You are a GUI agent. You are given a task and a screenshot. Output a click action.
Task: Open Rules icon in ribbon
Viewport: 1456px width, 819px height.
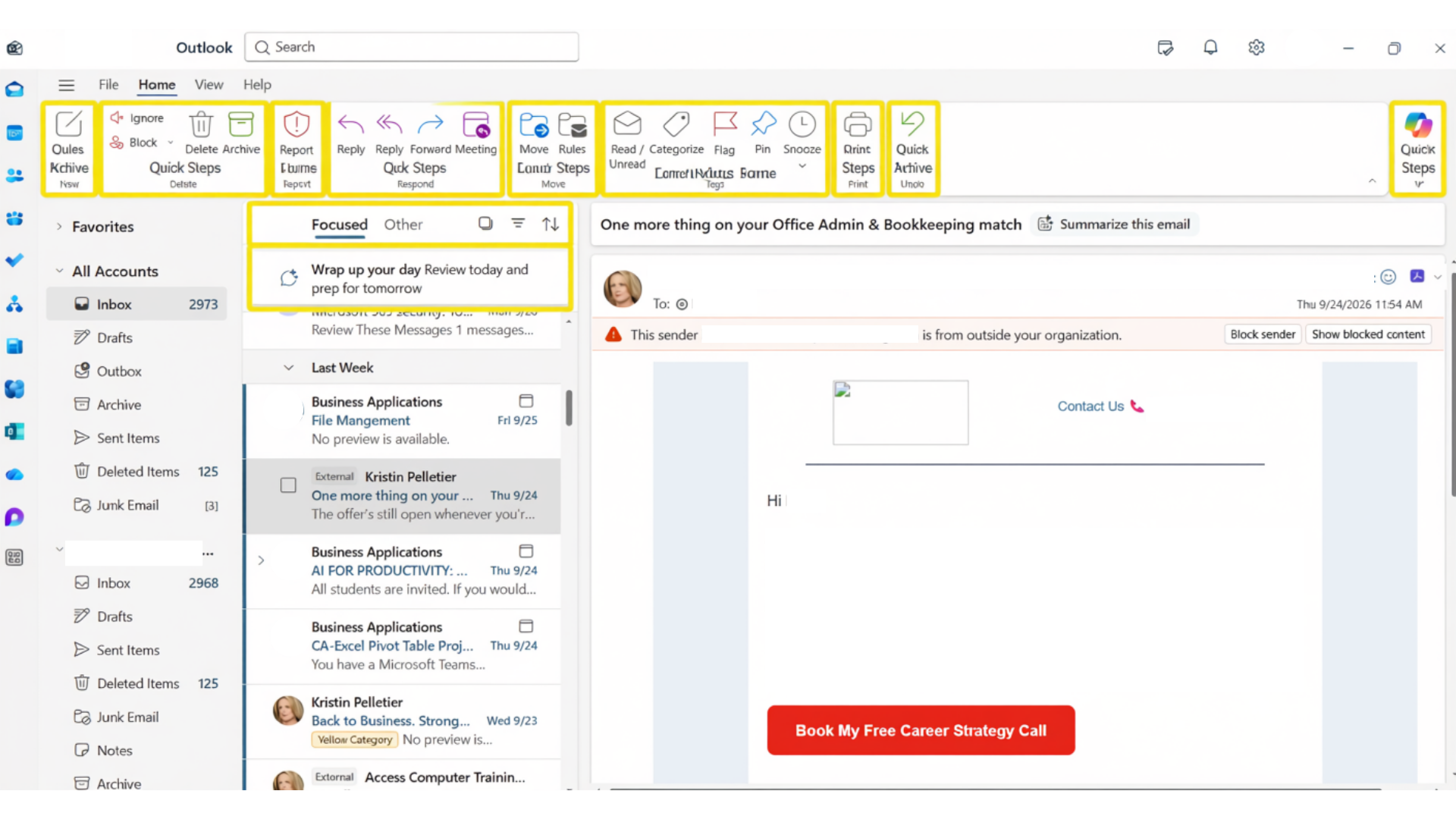(x=573, y=124)
